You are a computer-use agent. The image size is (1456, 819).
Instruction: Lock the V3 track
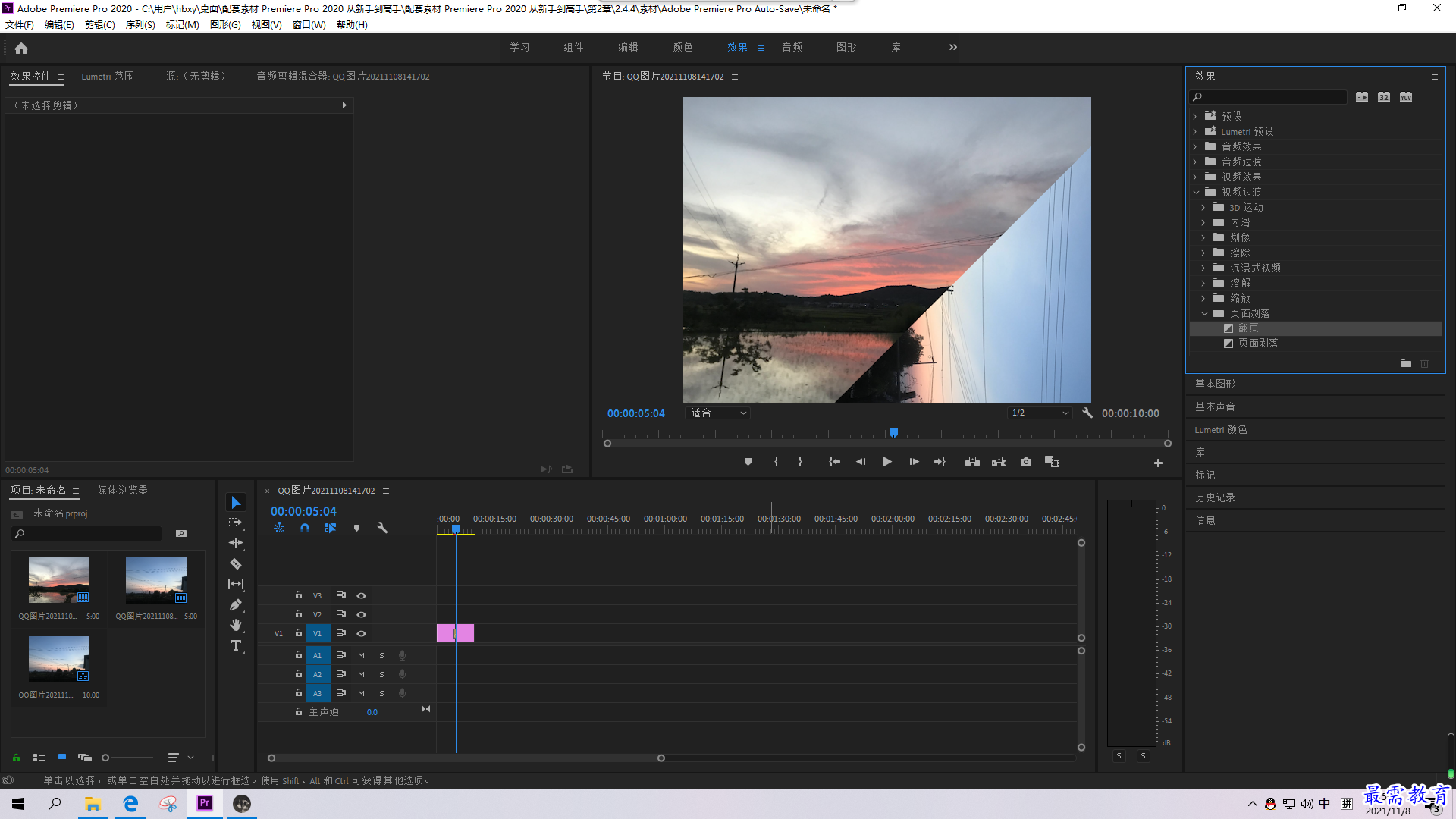299,595
